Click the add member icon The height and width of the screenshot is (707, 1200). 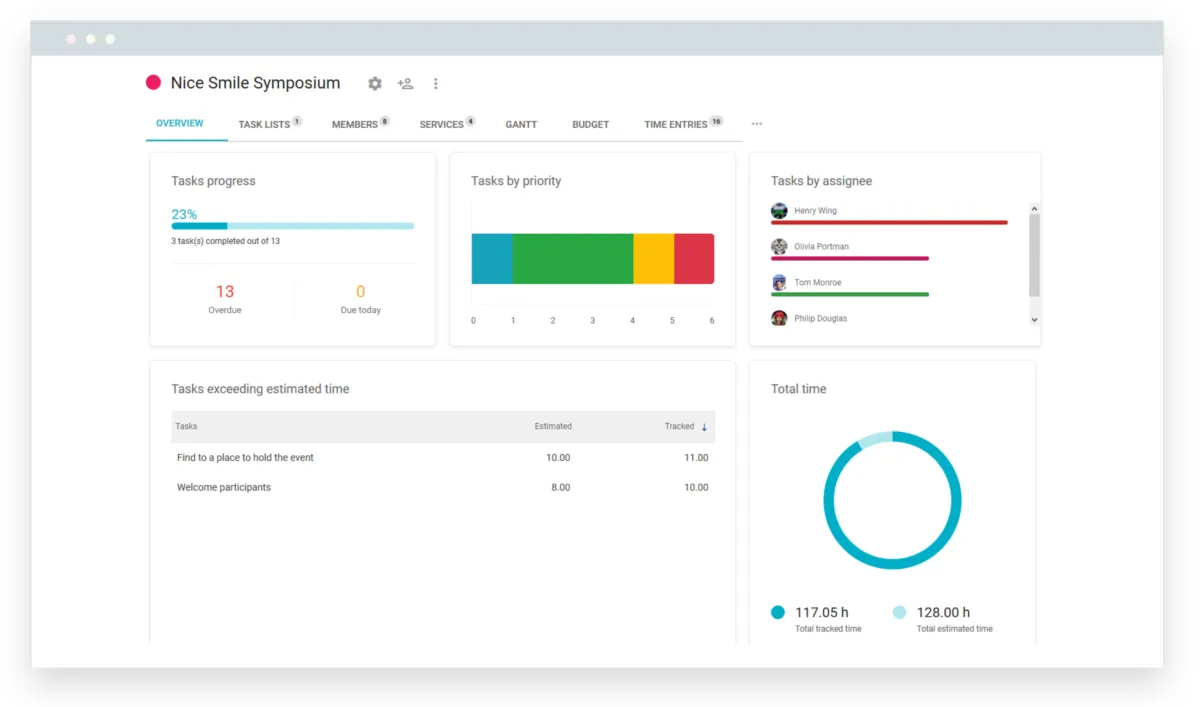click(405, 84)
